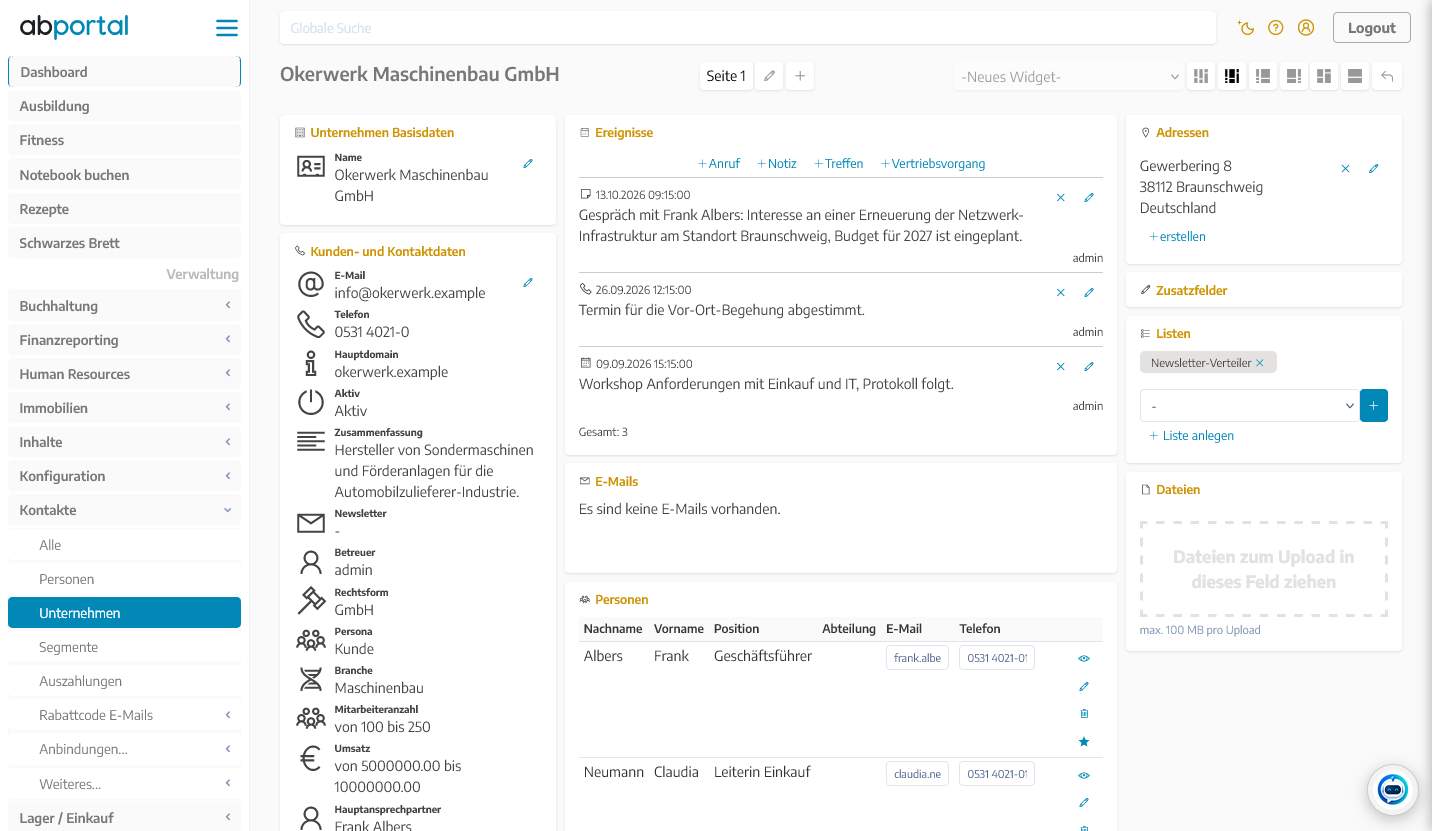Edit the E-Mail contact data pencil
Viewport: 1432px width, 831px height.
point(528,283)
